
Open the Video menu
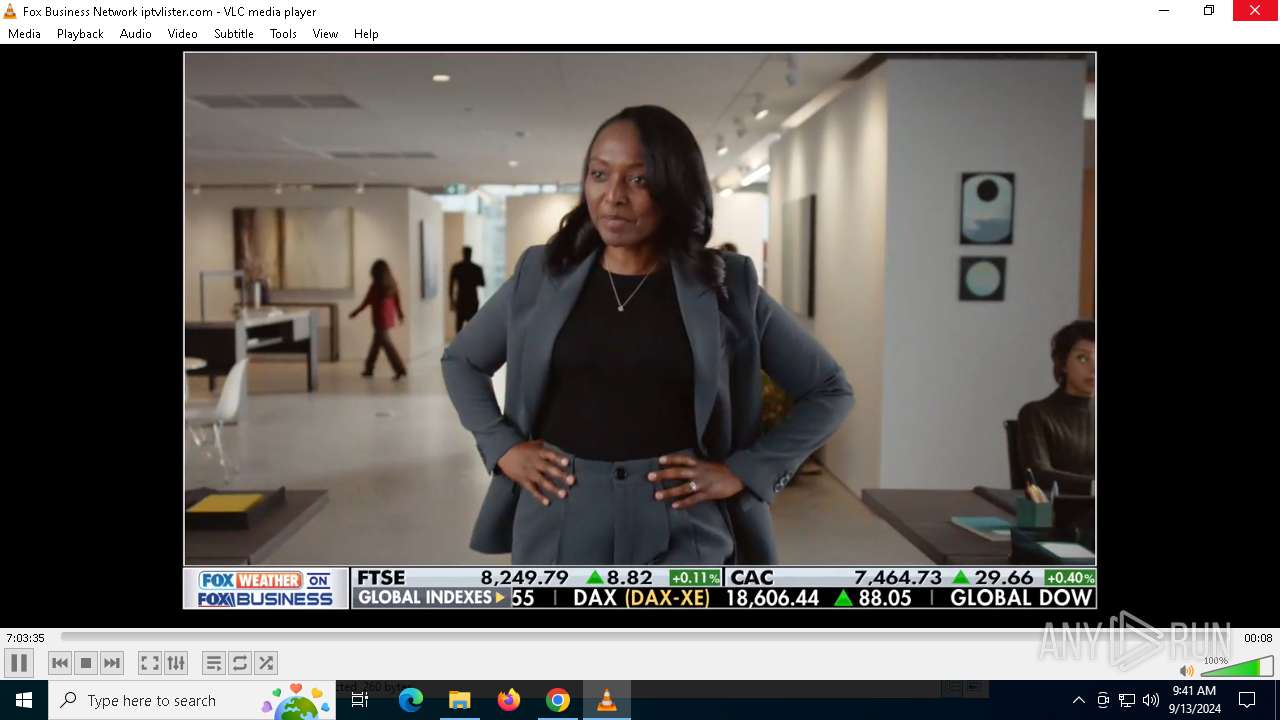(x=183, y=34)
